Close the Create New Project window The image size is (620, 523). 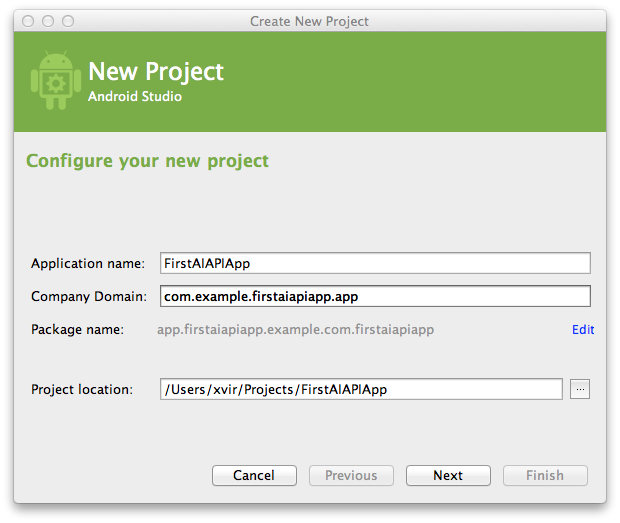tap(28, 21)
